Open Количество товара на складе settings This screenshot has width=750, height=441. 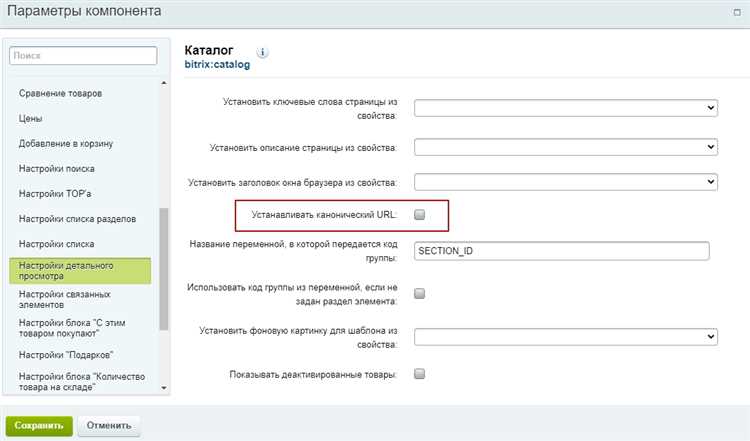(x=82, y=382)
